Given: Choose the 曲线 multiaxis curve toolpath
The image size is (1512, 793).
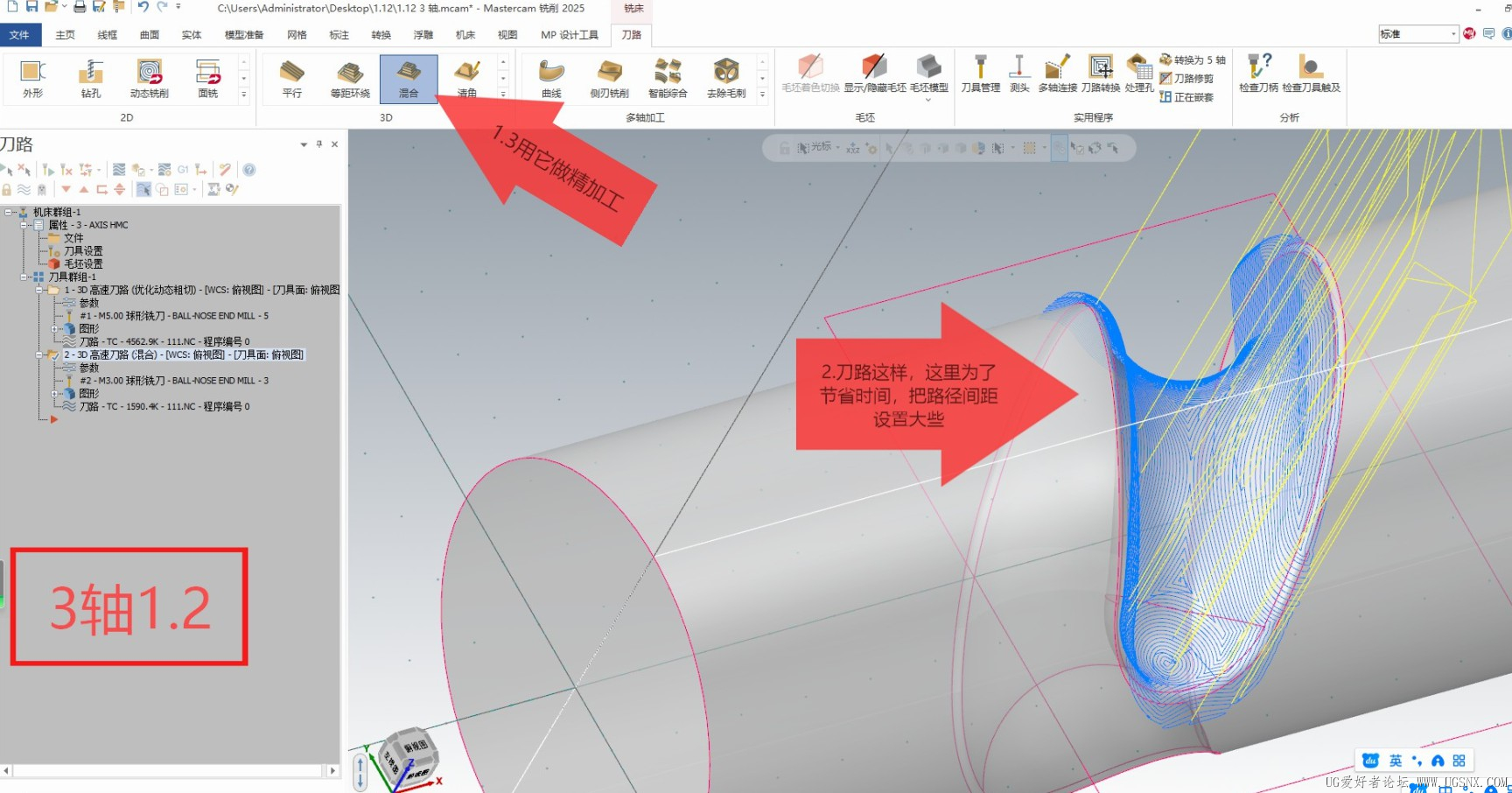Looking at the screenshot, I should [551, 79].
